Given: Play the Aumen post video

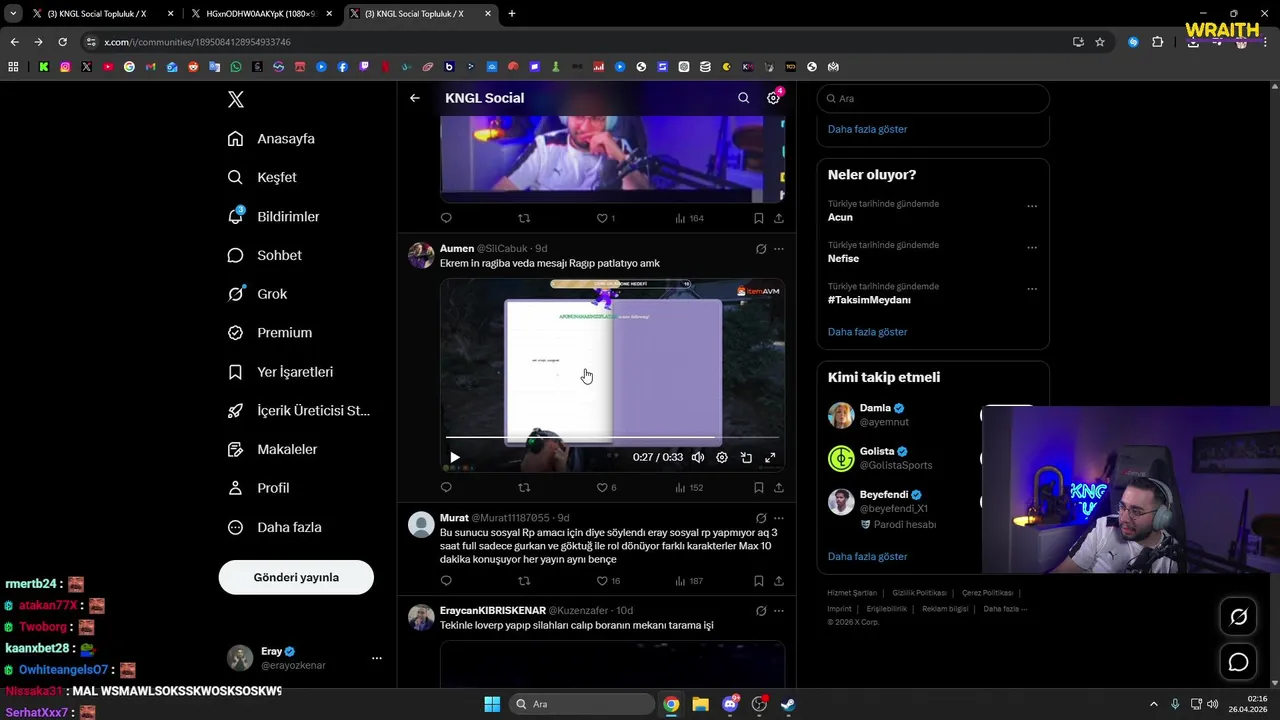Looking at the screenshot, I should pos(455,457).
